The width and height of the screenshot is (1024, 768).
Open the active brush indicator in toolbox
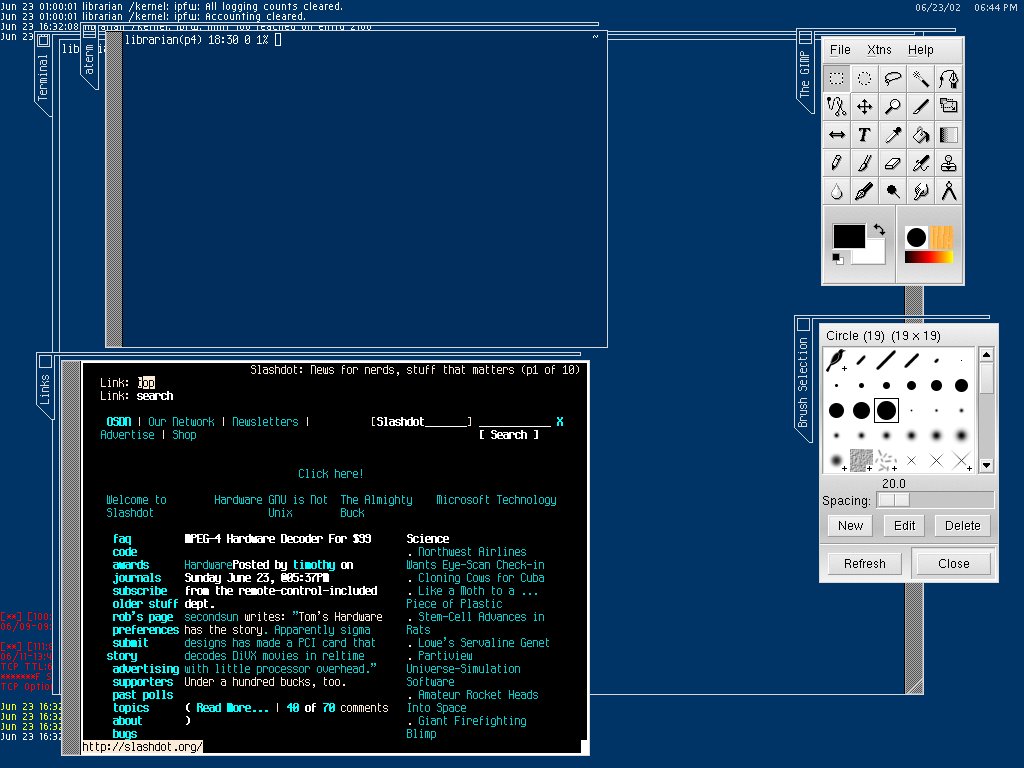tap(916, 238)
